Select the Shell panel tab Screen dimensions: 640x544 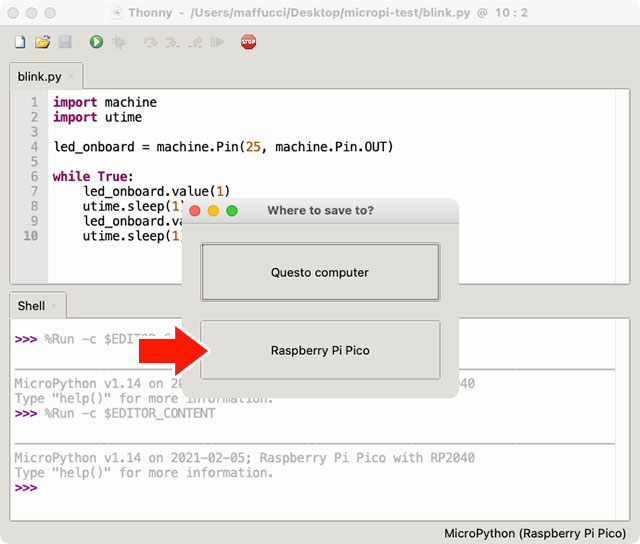coord(31,305)
